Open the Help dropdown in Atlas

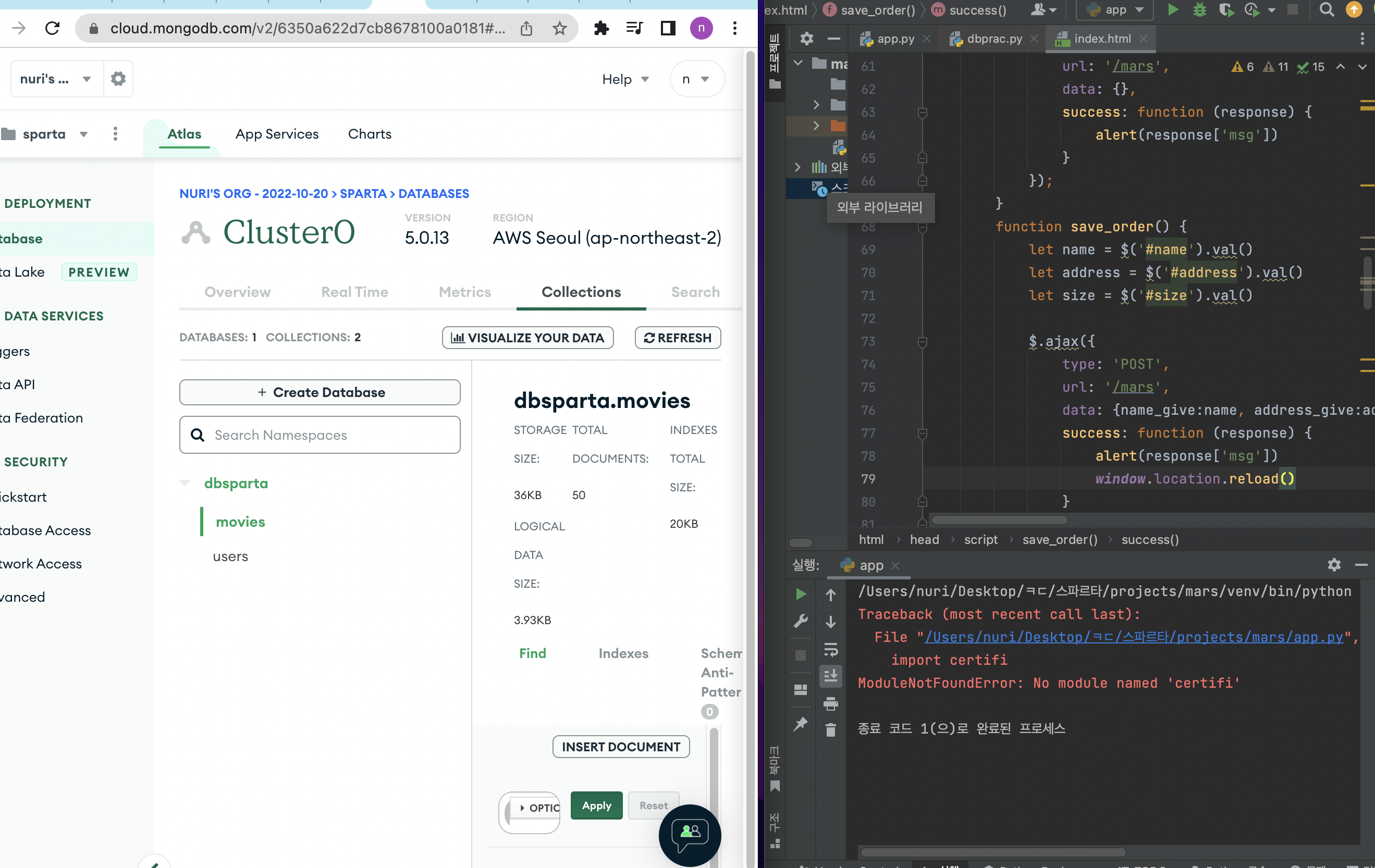coord(625,79)
